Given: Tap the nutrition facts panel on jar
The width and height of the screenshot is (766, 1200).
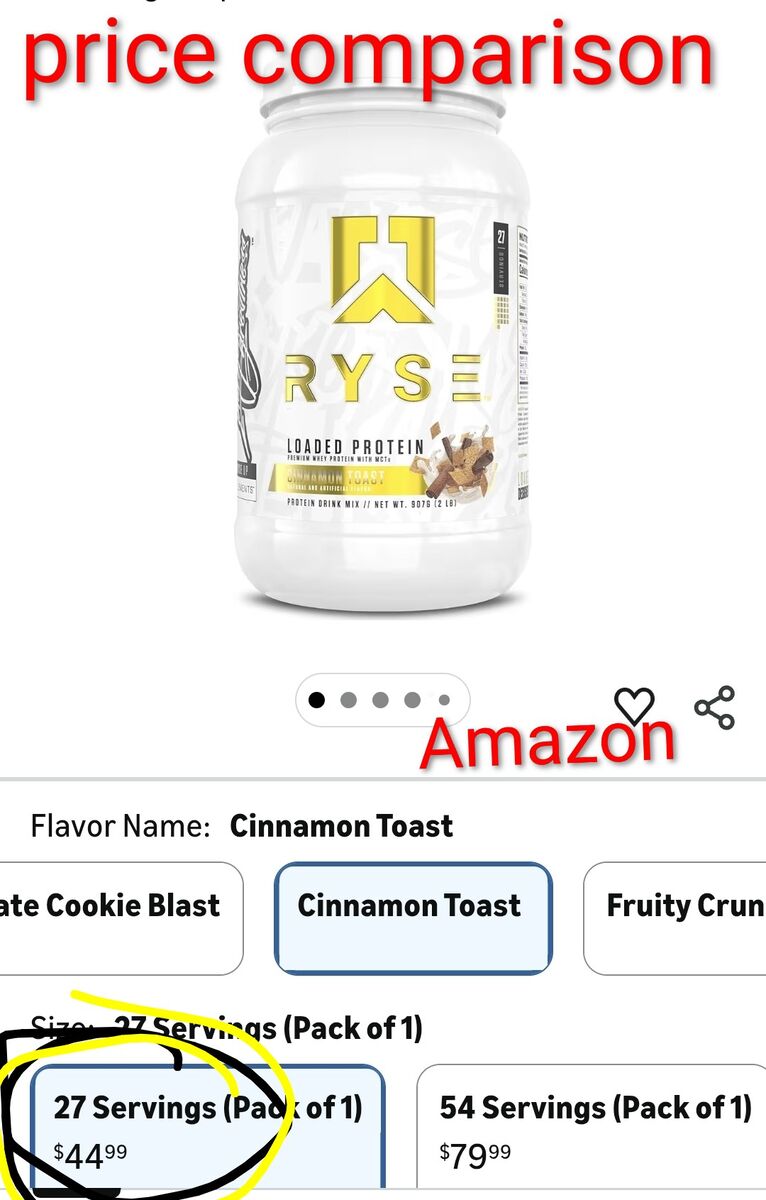Looking at the screenshot, I should pyautogui.click(x=523, y=360).
